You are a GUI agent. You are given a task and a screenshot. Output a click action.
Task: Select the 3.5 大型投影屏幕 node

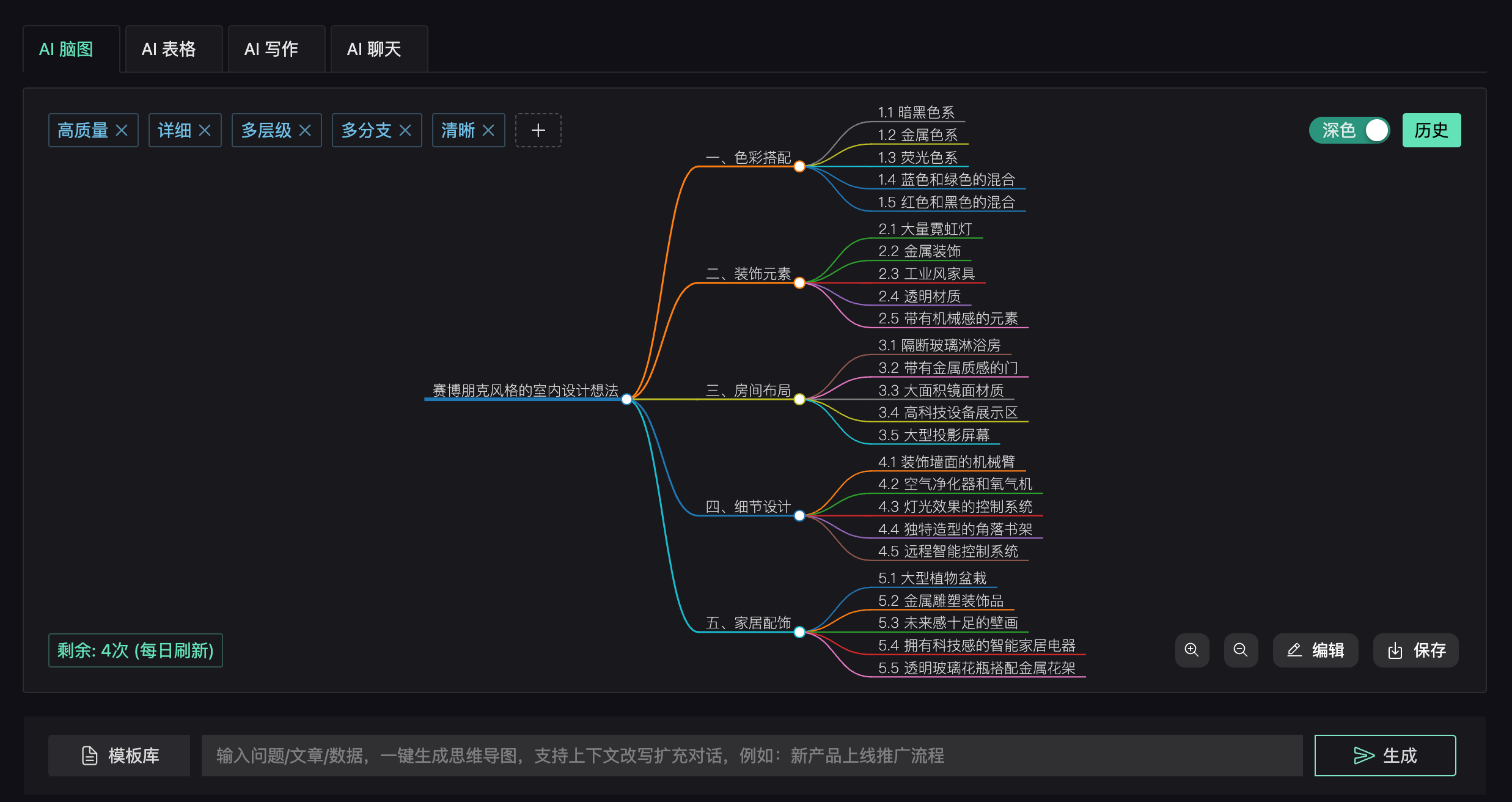click(x=934, y=435)
